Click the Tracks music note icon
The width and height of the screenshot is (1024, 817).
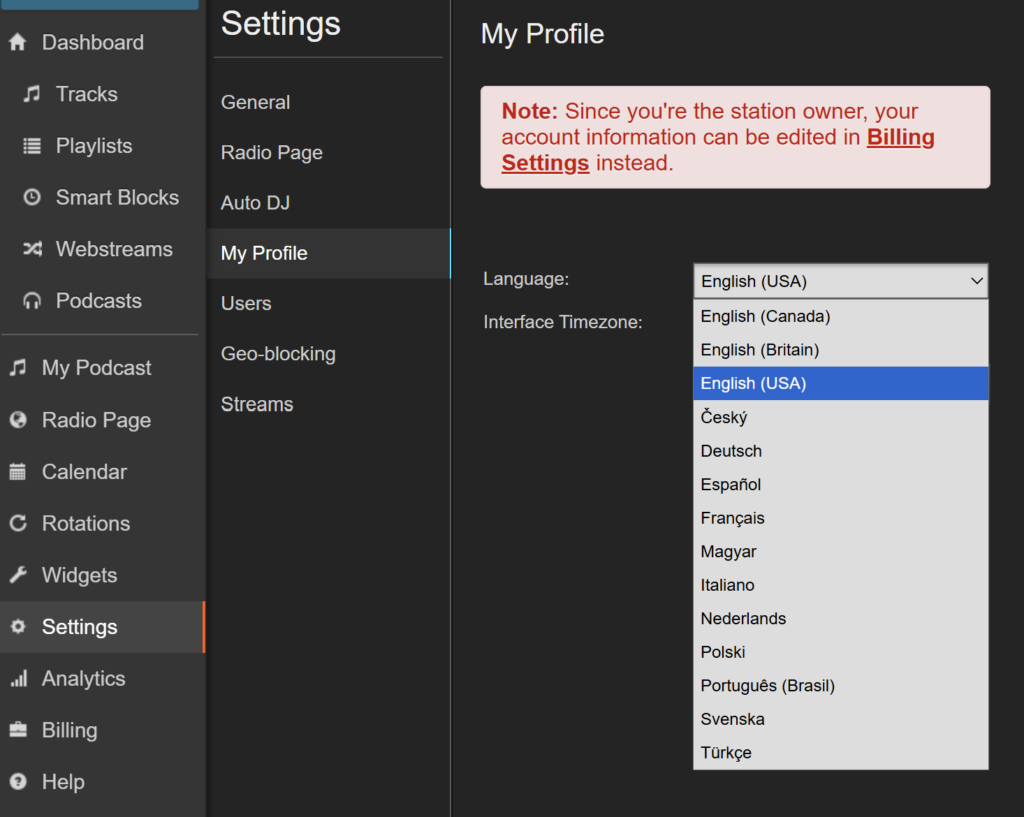tap(31, 94)
